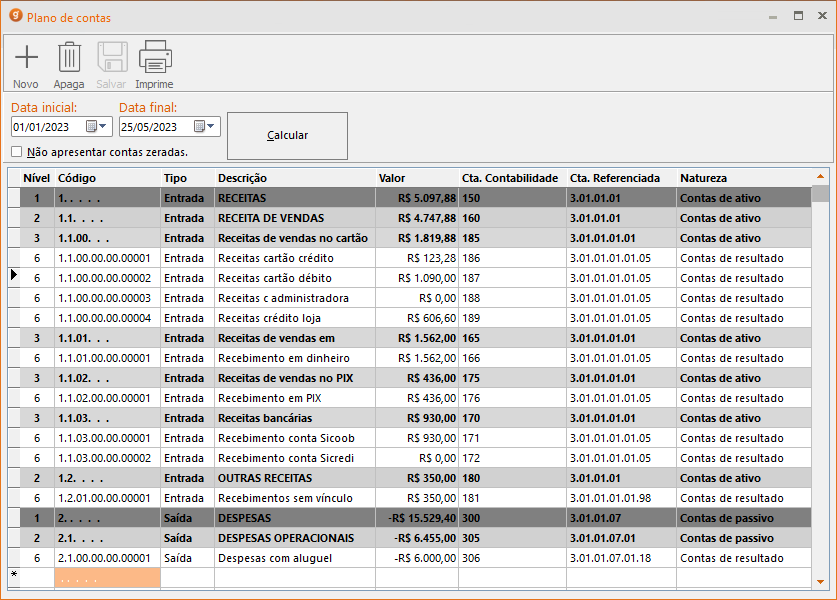Click 'Contas de passivo' in DESPESAS row

(727, 518)
